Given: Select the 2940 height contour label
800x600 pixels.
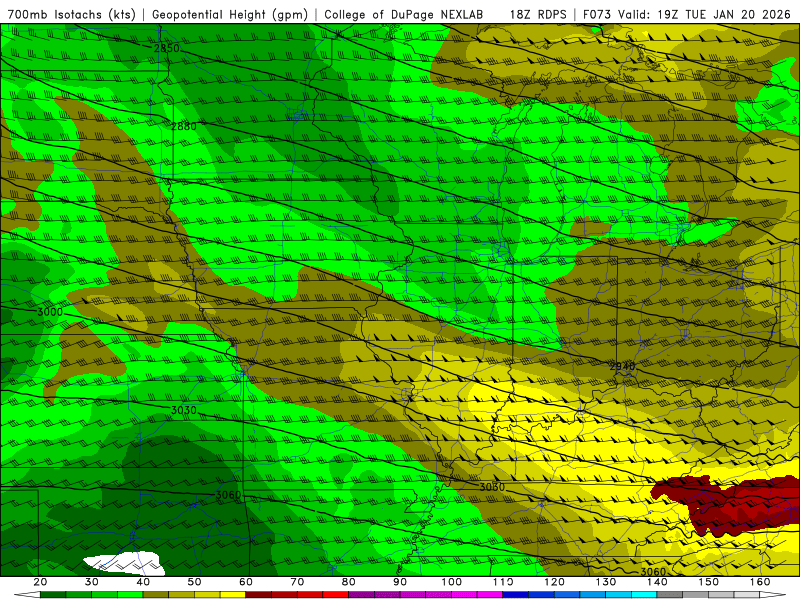Looking at the screenshot, I should point(622,366).
